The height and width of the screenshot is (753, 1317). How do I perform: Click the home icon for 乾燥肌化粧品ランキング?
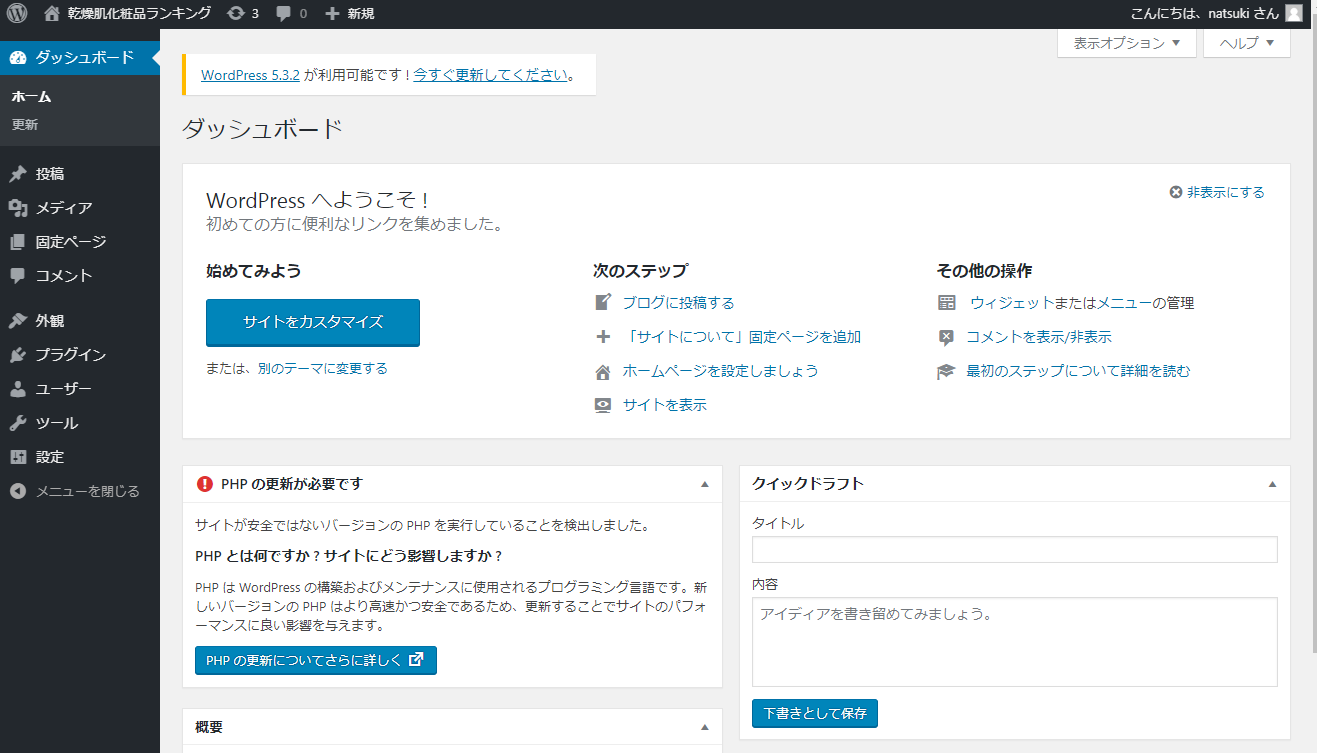click(52, 13)
